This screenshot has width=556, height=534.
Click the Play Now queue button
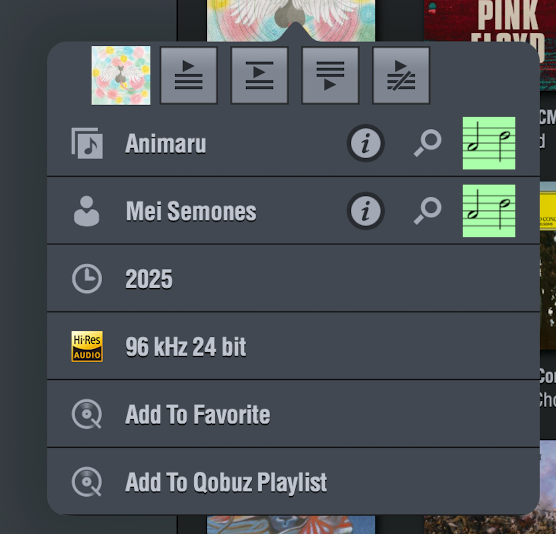pyautogui.click(x=189, y=76)
